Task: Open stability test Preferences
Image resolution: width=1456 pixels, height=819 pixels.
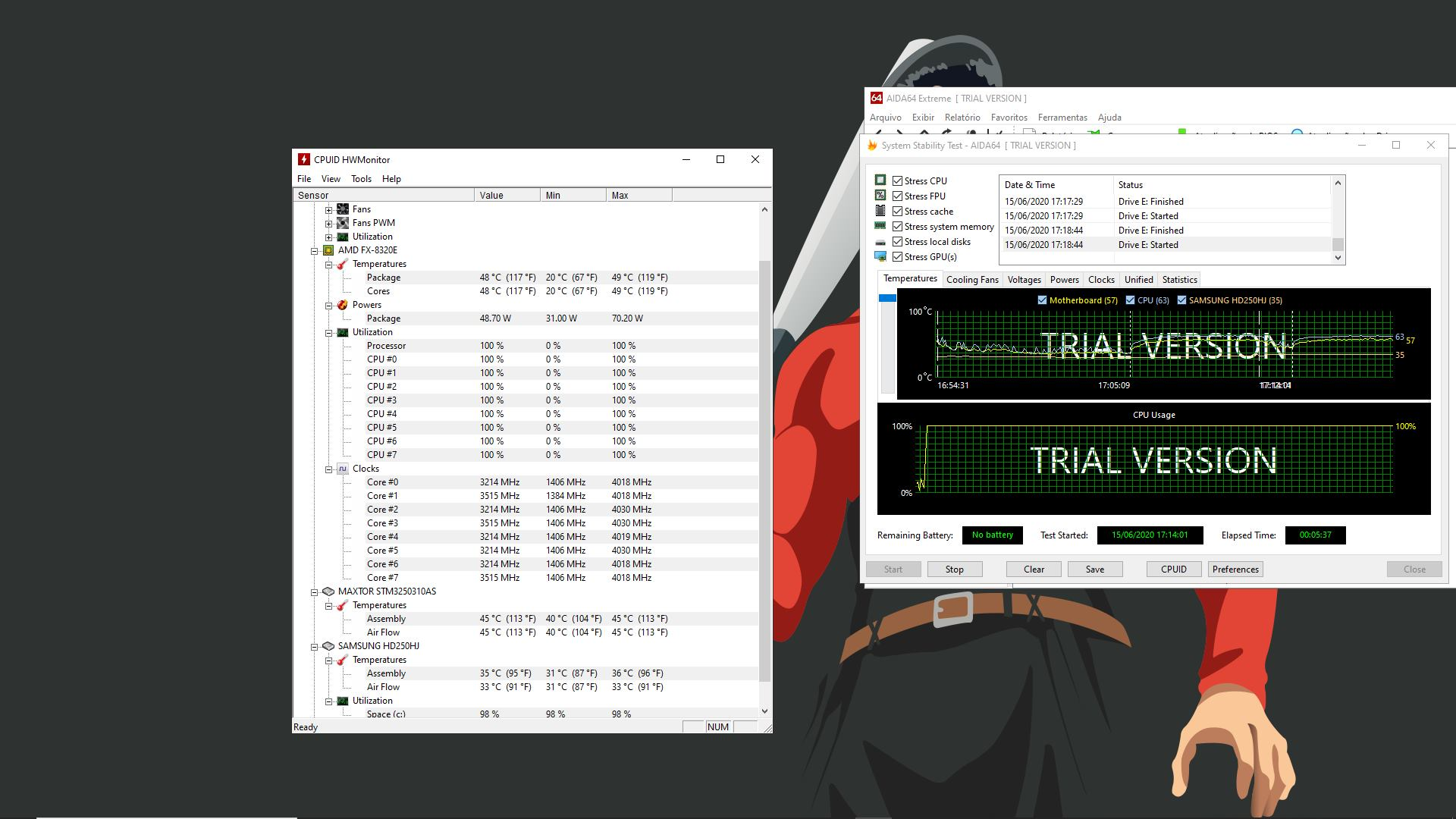Action: (x=1235, y=570)
